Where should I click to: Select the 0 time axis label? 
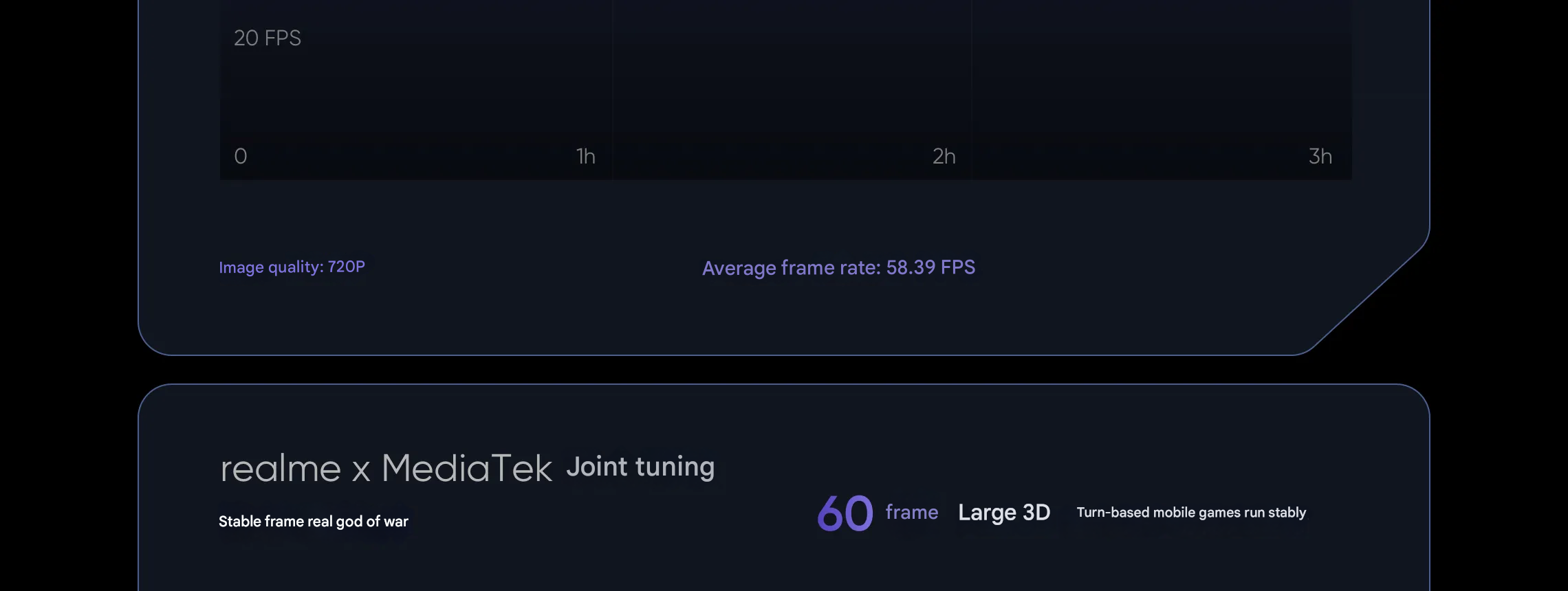point(241,156)
